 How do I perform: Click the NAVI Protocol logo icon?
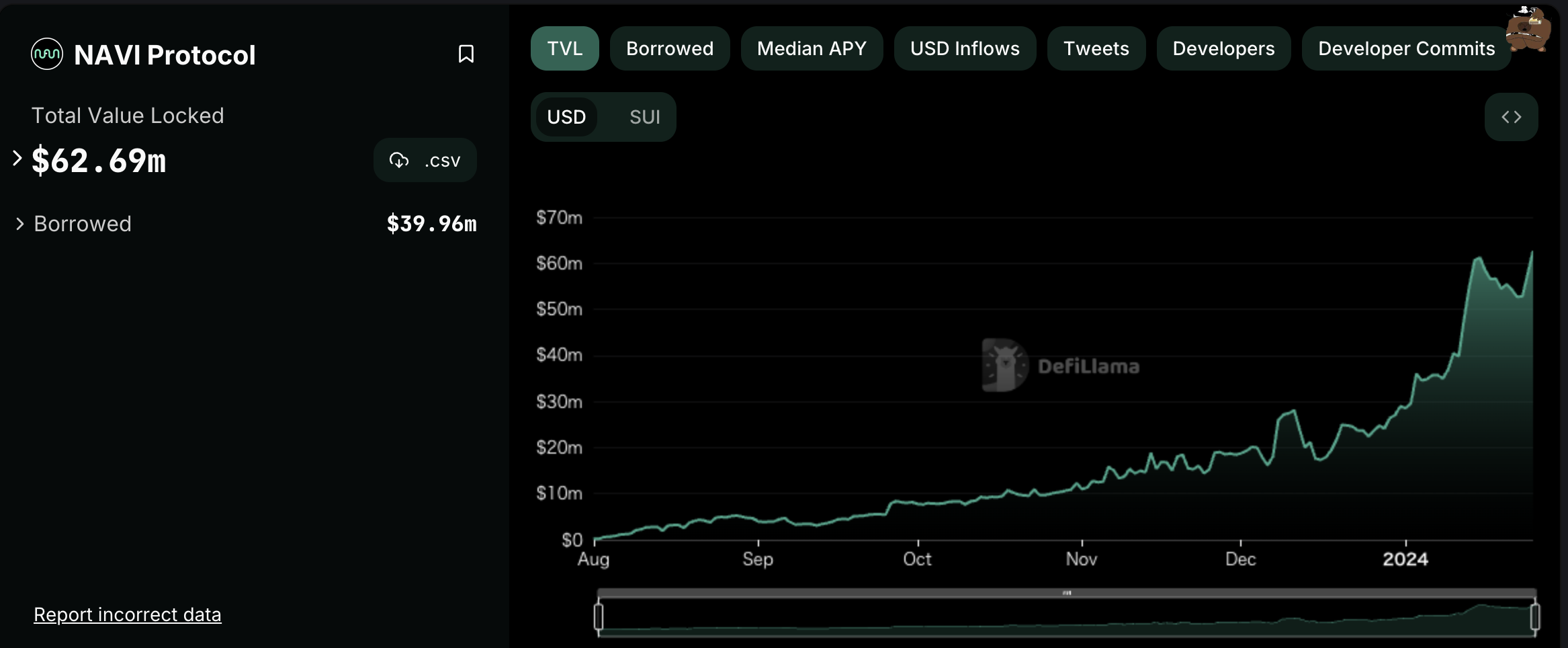pos(47,54)
